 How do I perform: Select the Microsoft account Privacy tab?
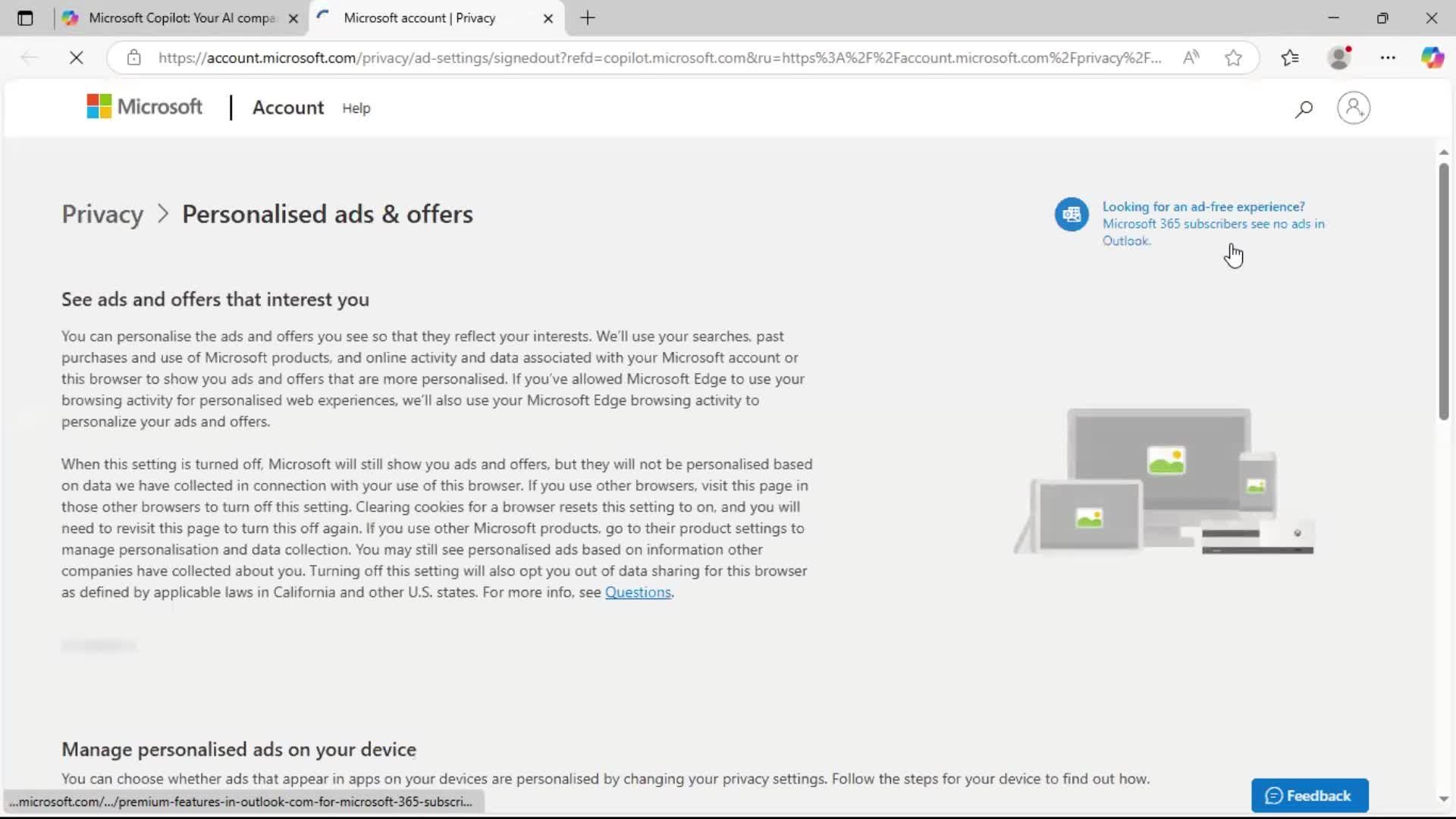(436, 18)
